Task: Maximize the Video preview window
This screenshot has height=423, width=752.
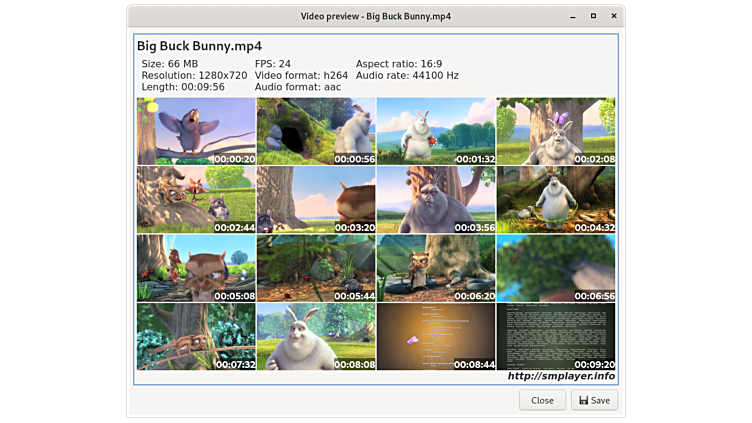Action: coord(593,16)
